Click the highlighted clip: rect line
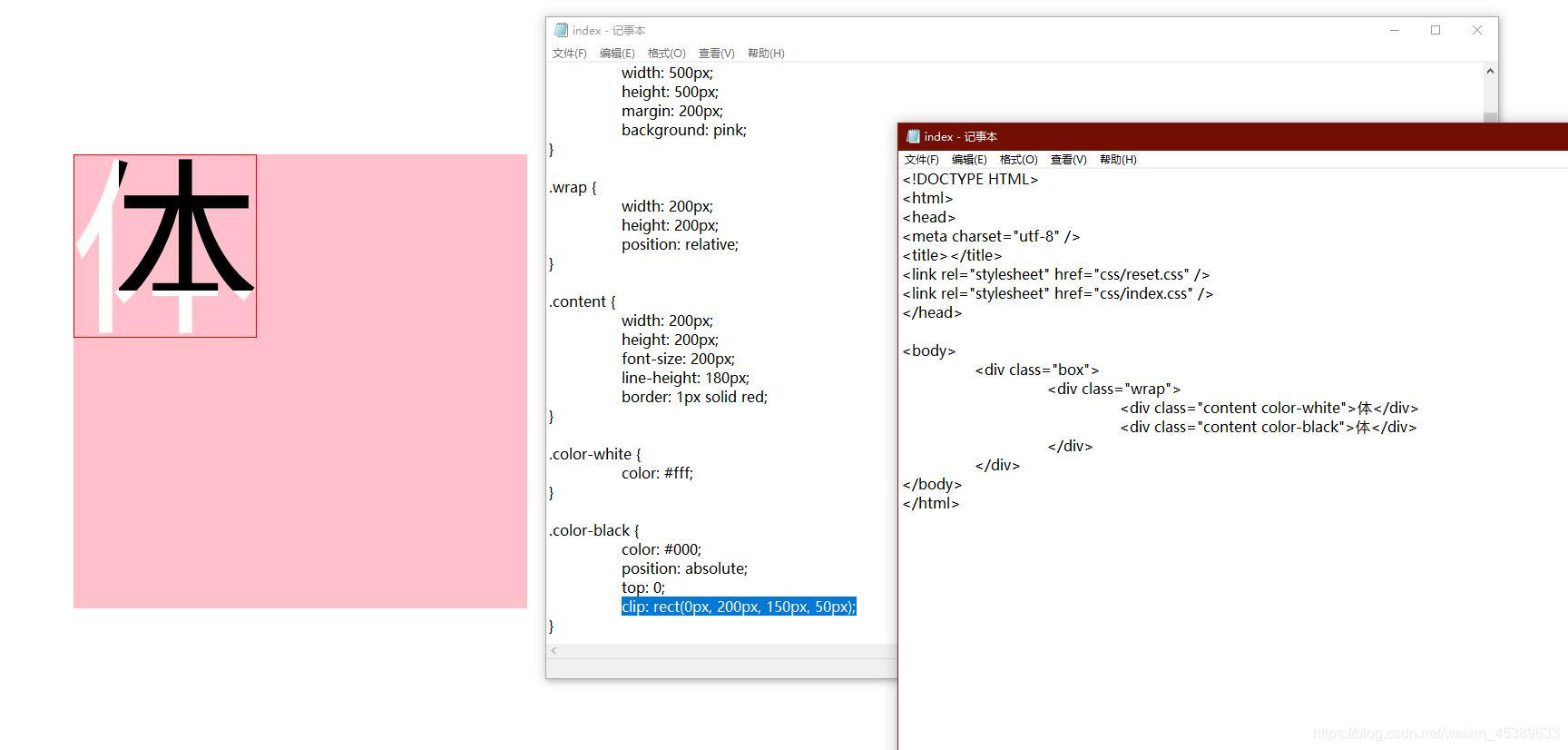The height and width of the screenshot is (750, 1568). tap(739, 607)
